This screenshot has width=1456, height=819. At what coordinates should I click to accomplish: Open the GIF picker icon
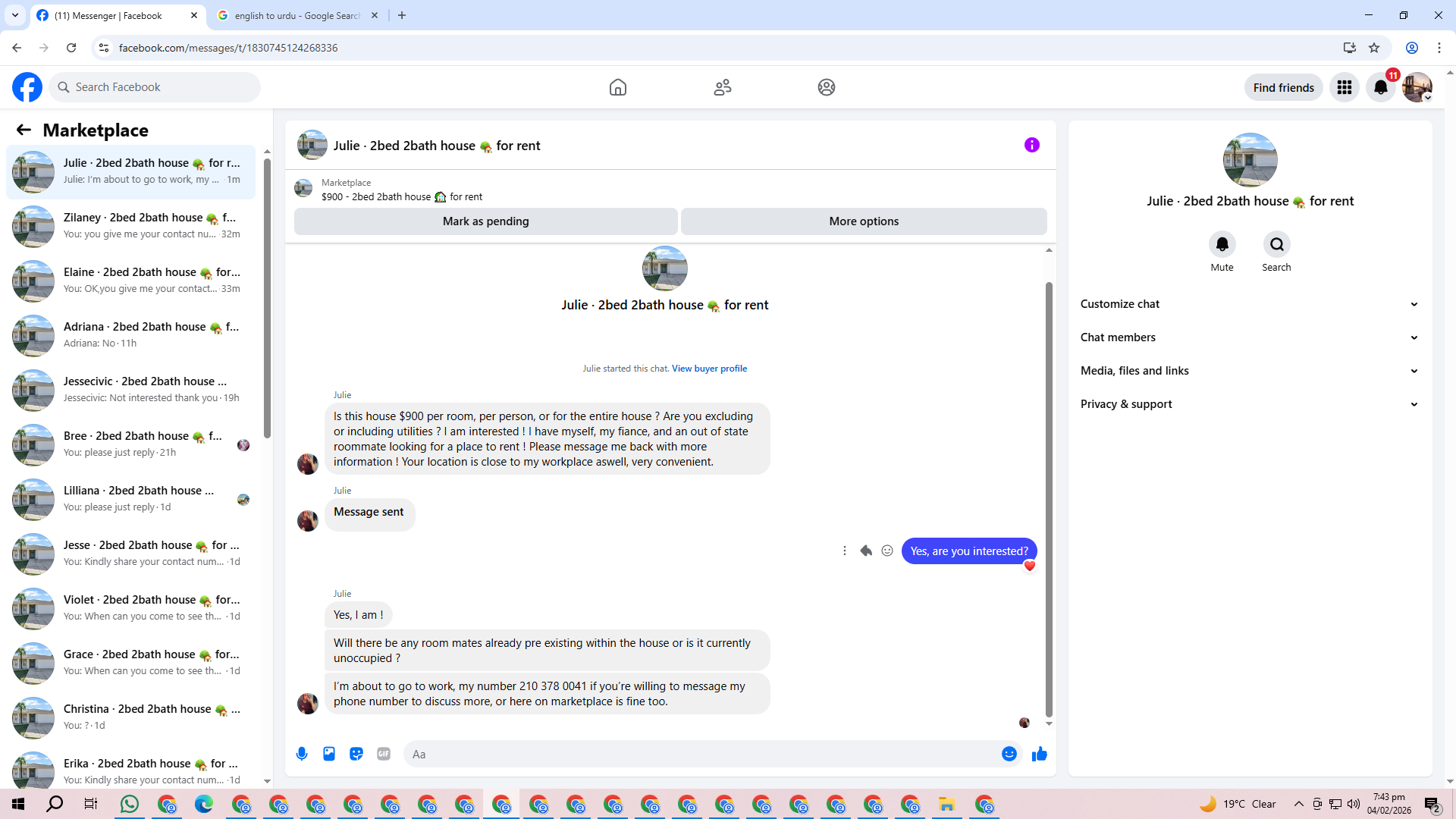[384, 754]
